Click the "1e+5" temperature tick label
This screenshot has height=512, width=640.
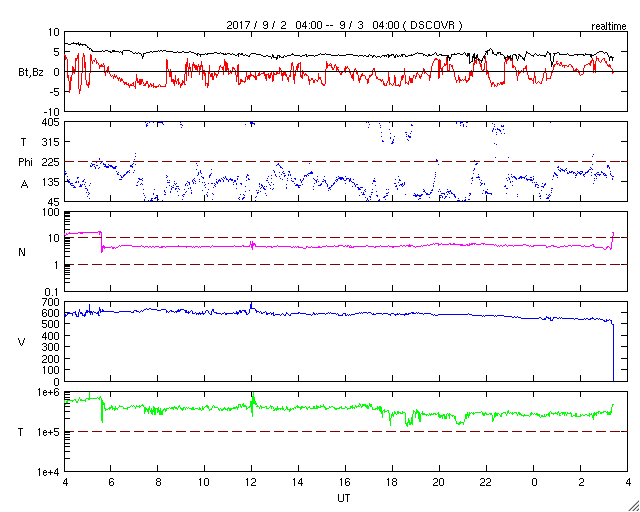(x=49, y=432)
